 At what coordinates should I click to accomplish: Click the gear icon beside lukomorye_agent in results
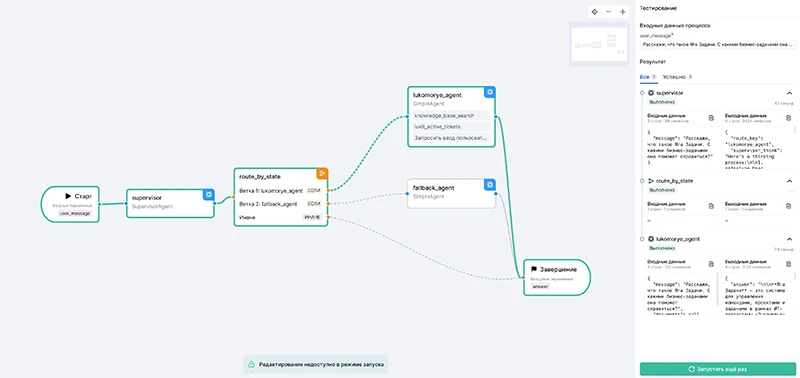tap(651, 239)
